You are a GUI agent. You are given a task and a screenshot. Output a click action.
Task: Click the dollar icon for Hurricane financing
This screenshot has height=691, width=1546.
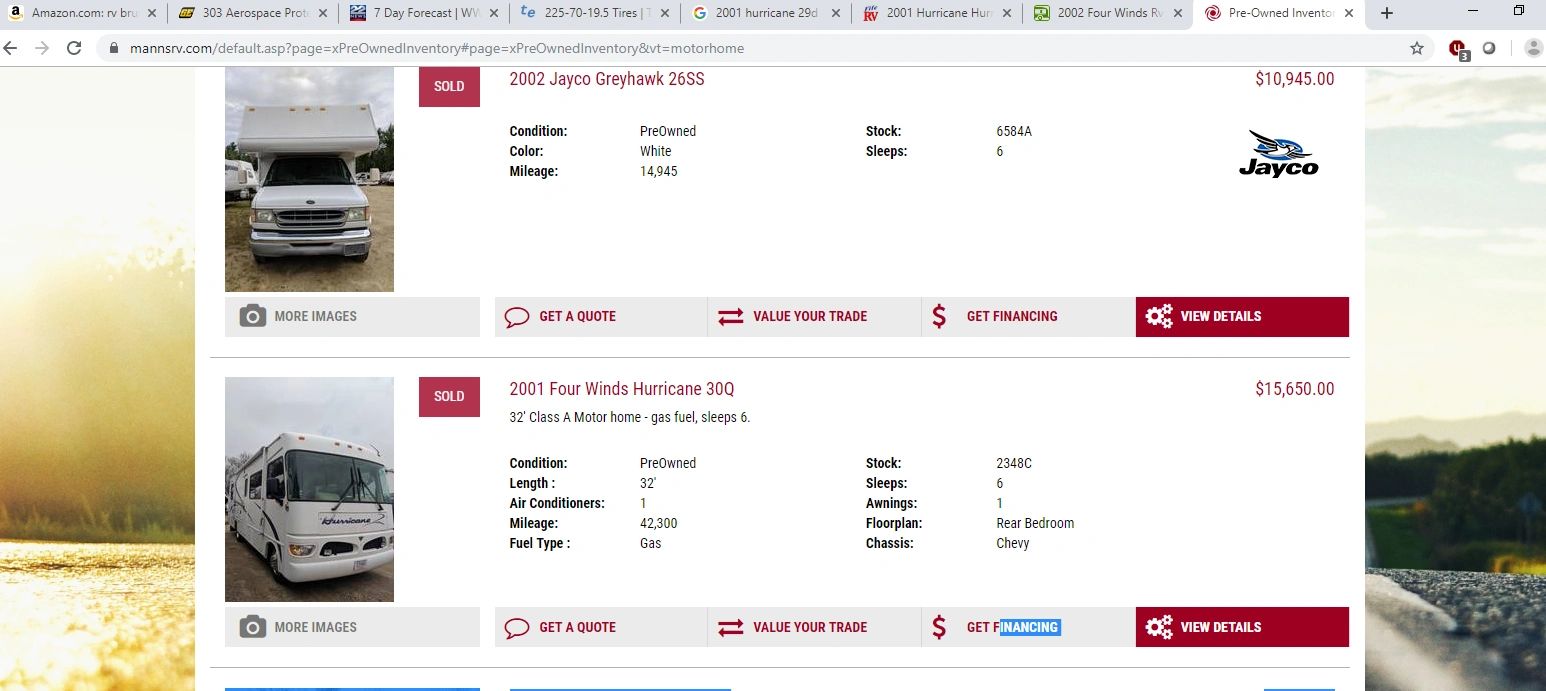938,627
